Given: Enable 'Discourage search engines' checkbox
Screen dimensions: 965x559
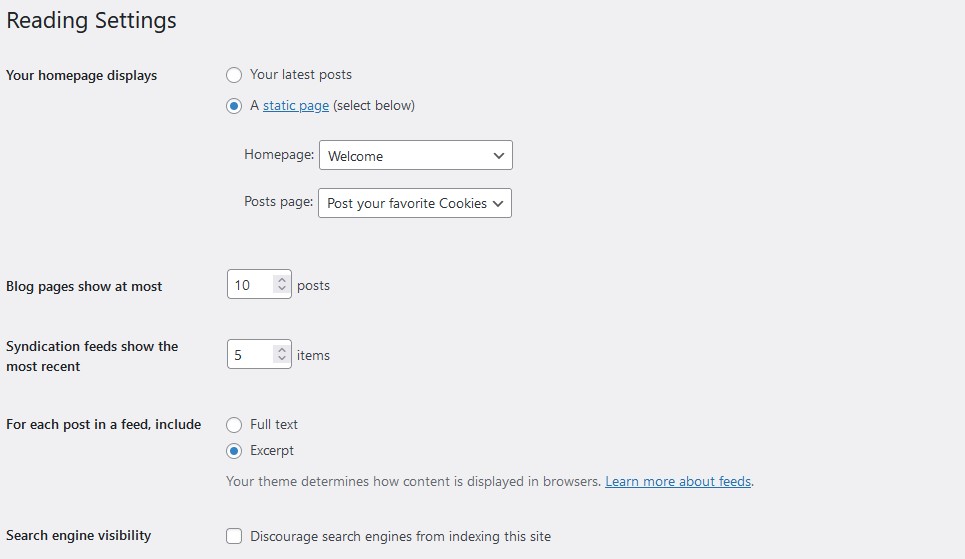Looking at the screenshot, I should [x=234, y=536].
